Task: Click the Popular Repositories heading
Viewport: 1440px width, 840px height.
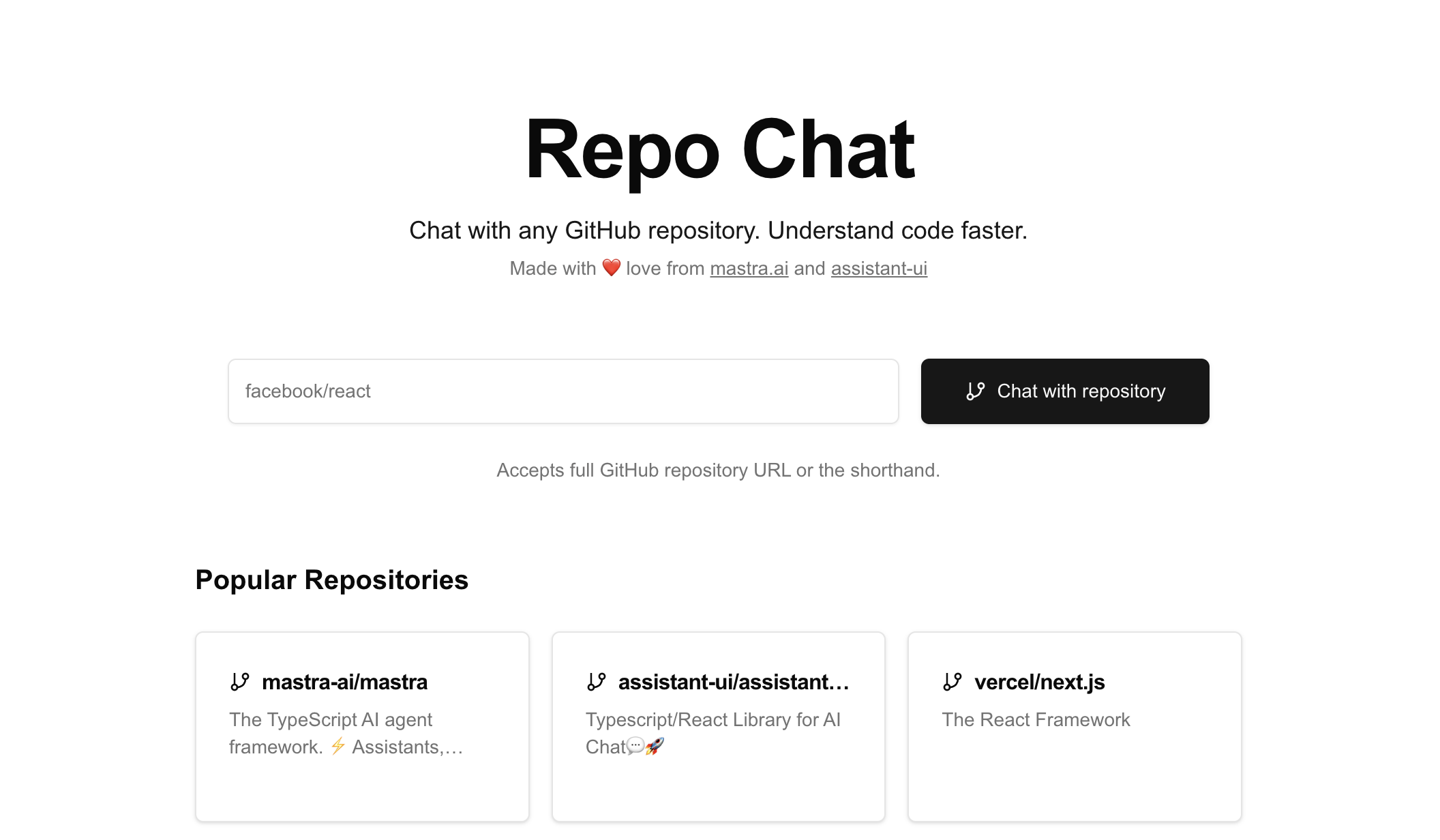Action: coord(331,580)
